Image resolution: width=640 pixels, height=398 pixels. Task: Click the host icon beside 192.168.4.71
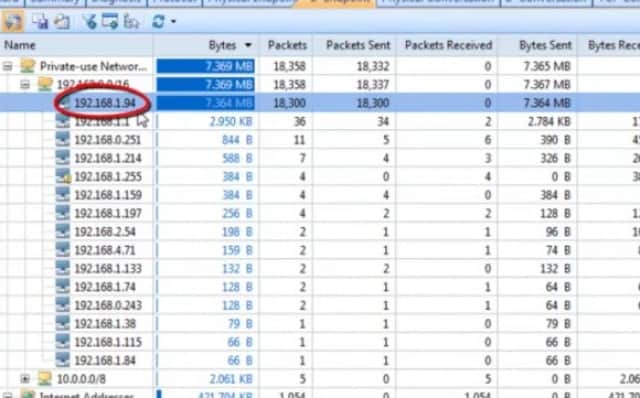[62, 250]
